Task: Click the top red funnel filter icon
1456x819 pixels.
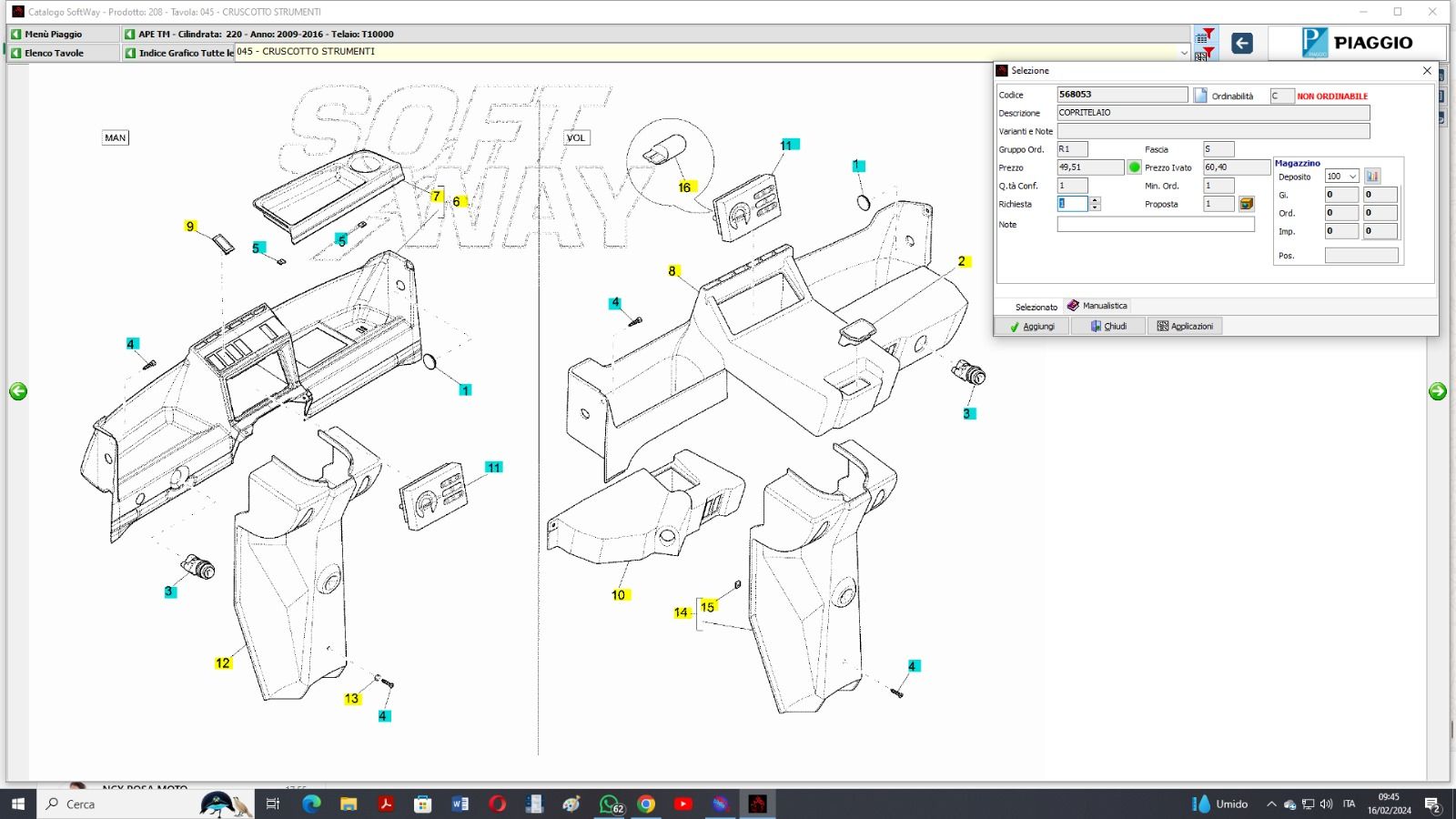Action: pos(1205,35)
